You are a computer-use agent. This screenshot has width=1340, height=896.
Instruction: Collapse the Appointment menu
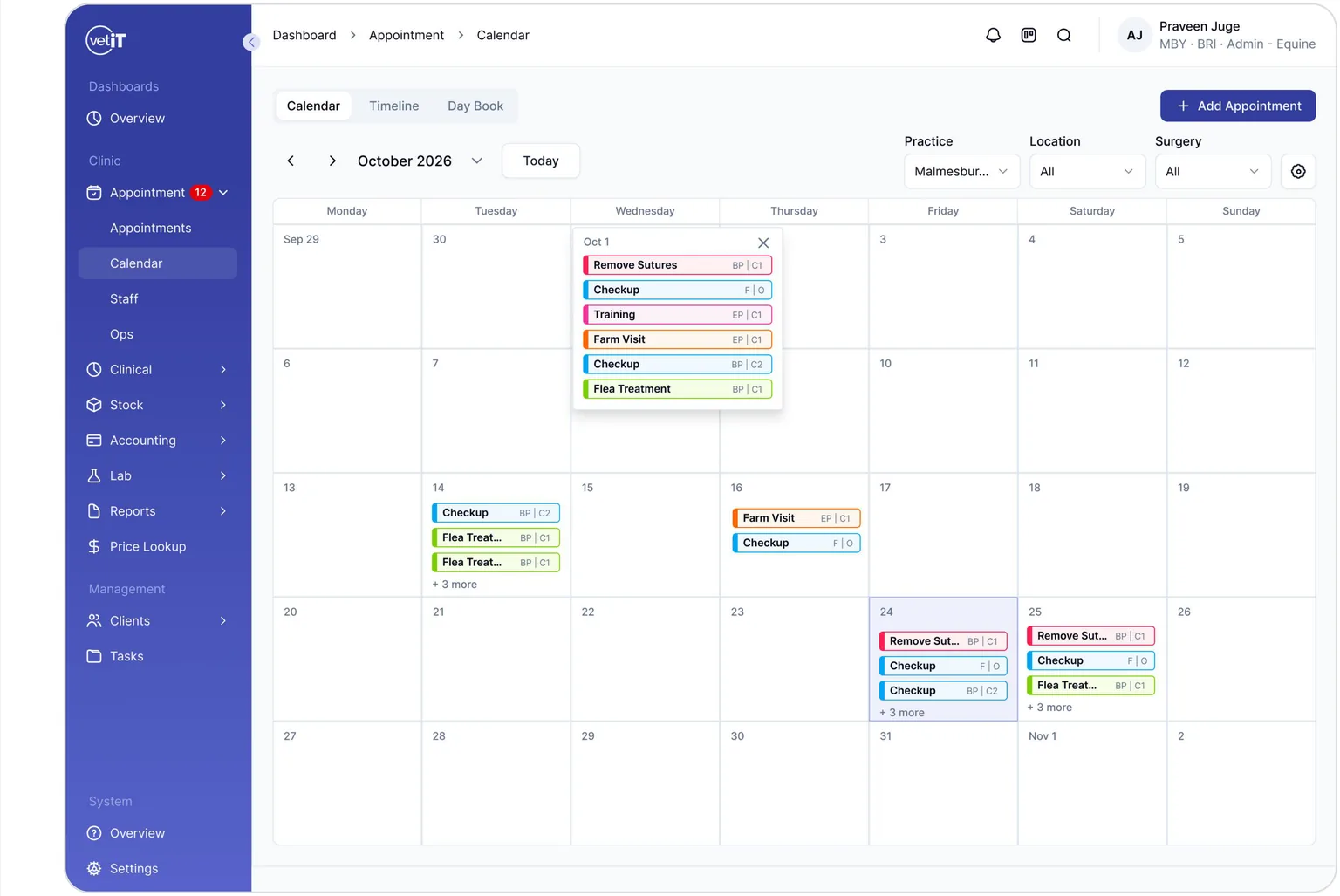point(223,193)
